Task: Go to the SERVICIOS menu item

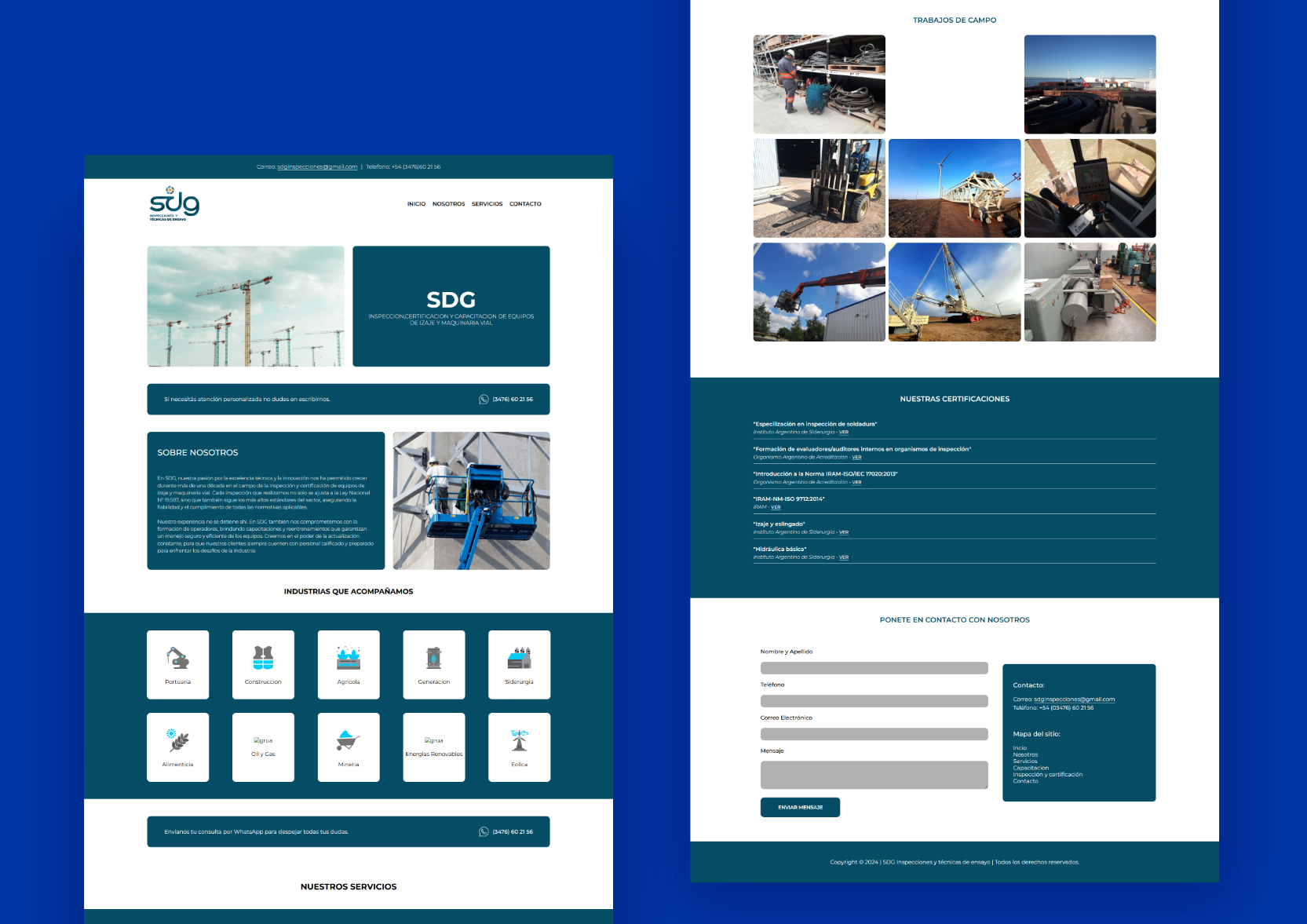Action: pos(487,204)
